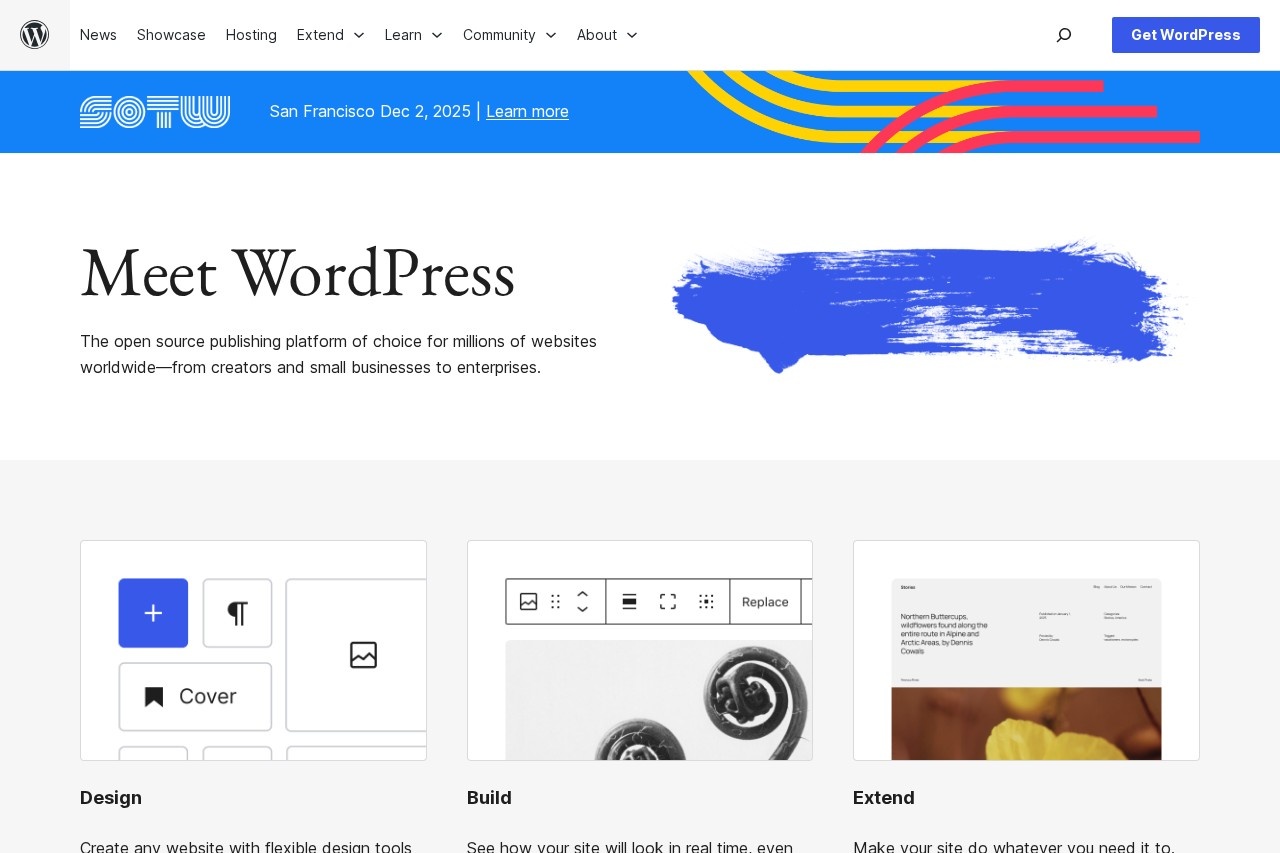The width and height of the screenshot is (1280, 853).
Task: Open the News menu item
Action: tap(98, 35)
